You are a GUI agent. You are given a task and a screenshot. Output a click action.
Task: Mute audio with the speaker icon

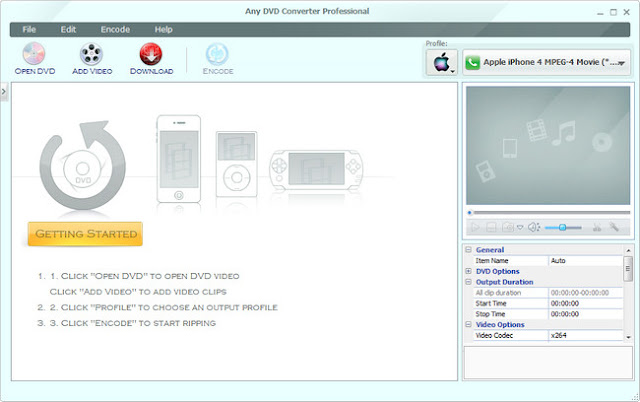[x=534, y=227]
